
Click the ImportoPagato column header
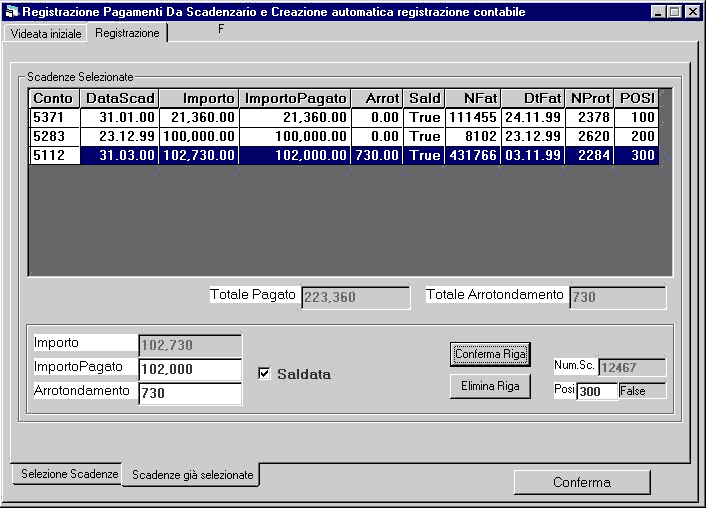click(295, 98)
